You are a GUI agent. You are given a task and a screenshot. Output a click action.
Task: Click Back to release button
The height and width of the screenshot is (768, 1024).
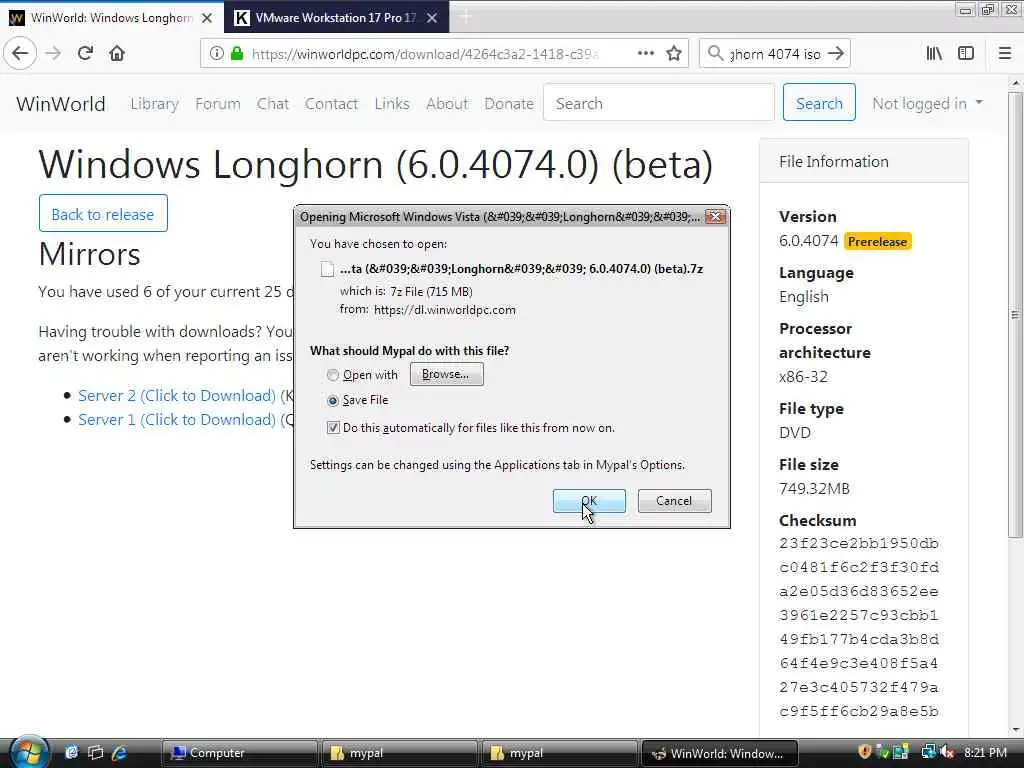103,214
